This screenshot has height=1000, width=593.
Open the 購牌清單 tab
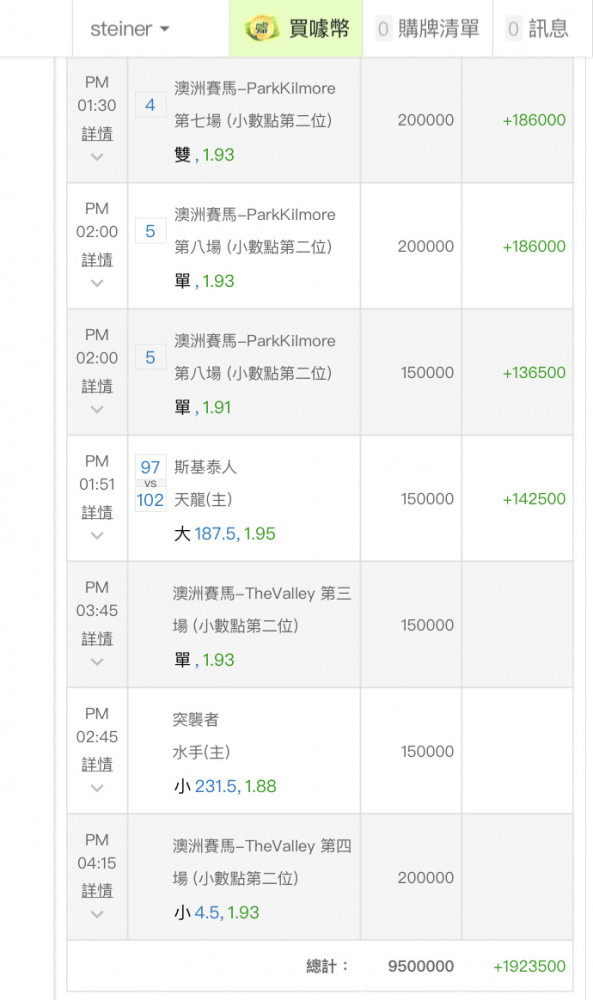tap(427, 29)
